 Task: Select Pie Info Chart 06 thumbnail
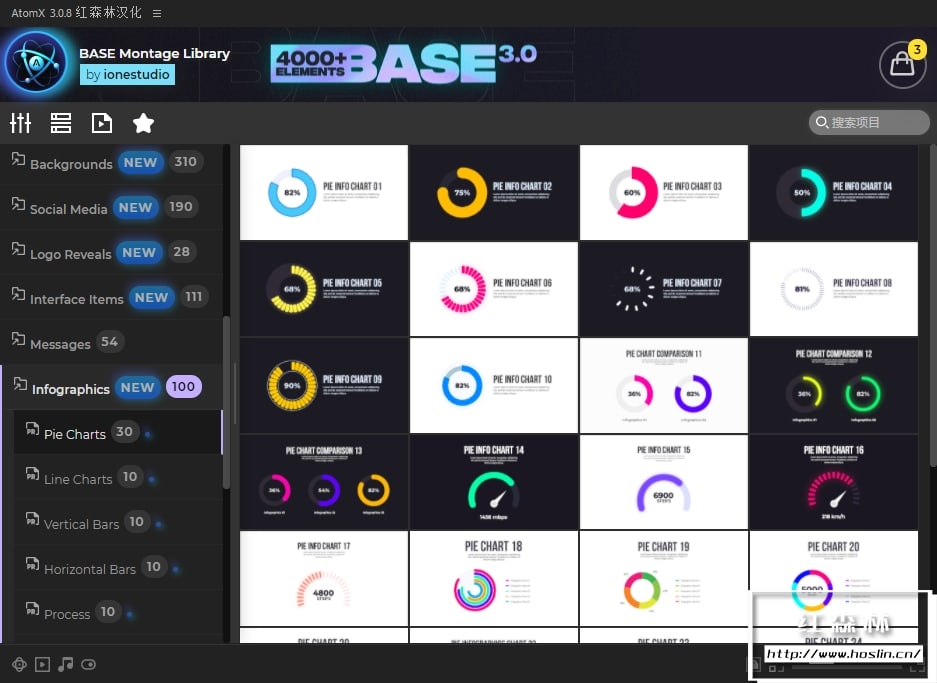tap(494, 289)
